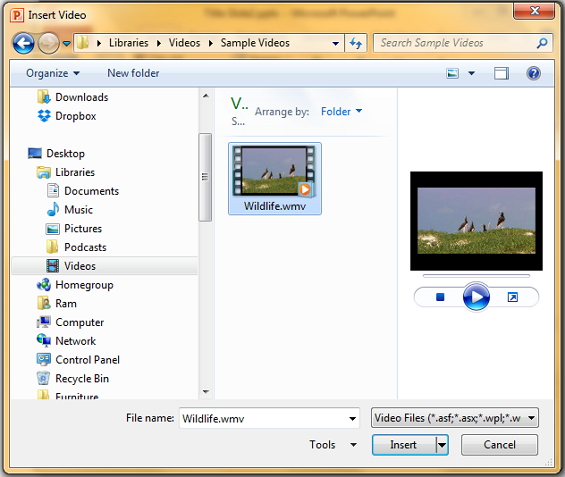Click the Cancel button
This screenshot has height=477, width=565.
(x=499, y=445)
